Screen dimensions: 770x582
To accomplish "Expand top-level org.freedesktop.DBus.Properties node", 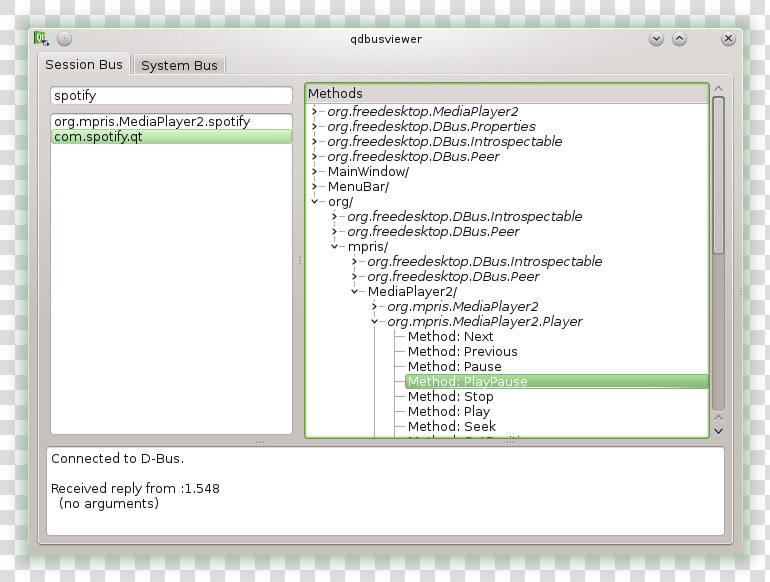I will (x=314, y=127).
